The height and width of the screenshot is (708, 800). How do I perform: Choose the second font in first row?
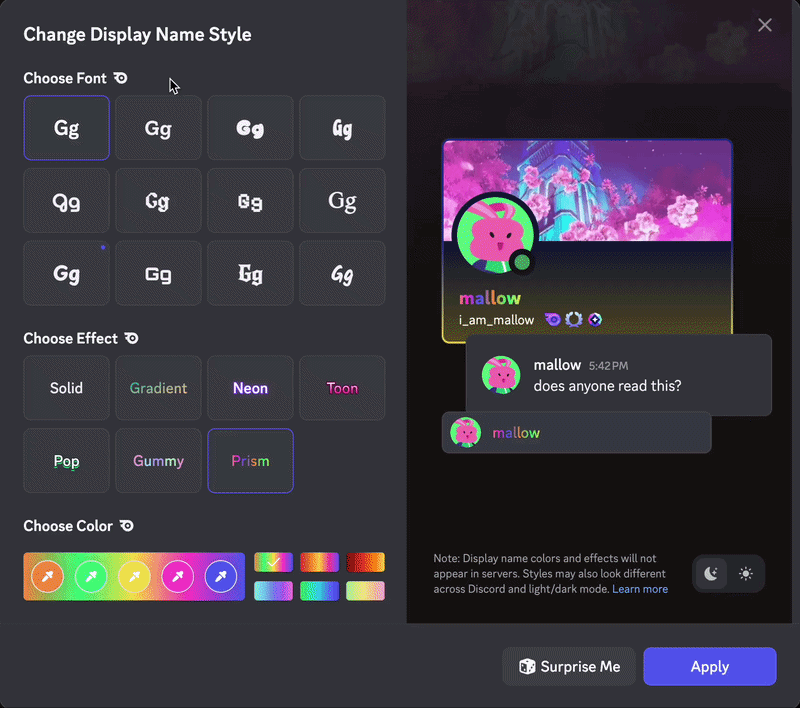[x=158, y=128]
